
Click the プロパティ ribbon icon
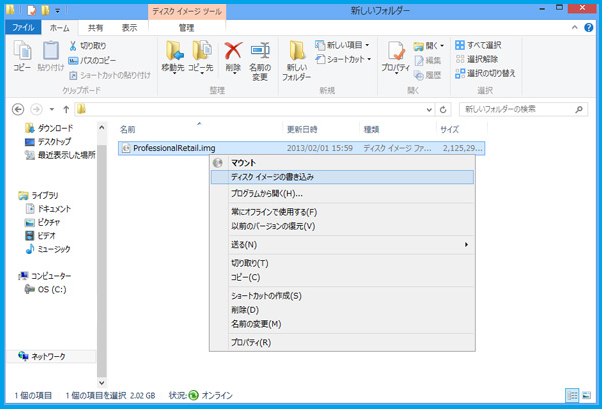click(x=395, y=51)
